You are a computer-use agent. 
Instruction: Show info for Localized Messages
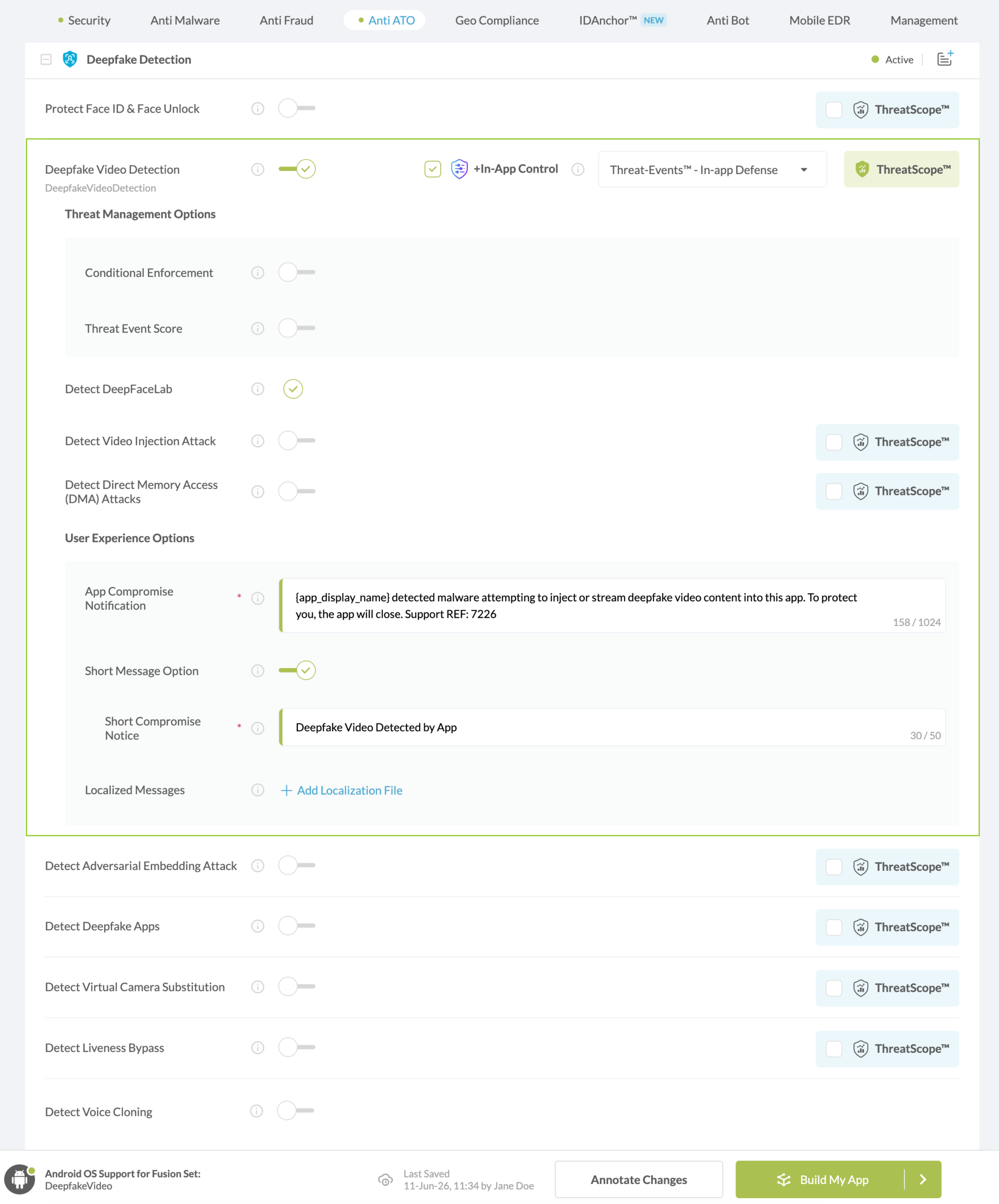pos(258,790)
